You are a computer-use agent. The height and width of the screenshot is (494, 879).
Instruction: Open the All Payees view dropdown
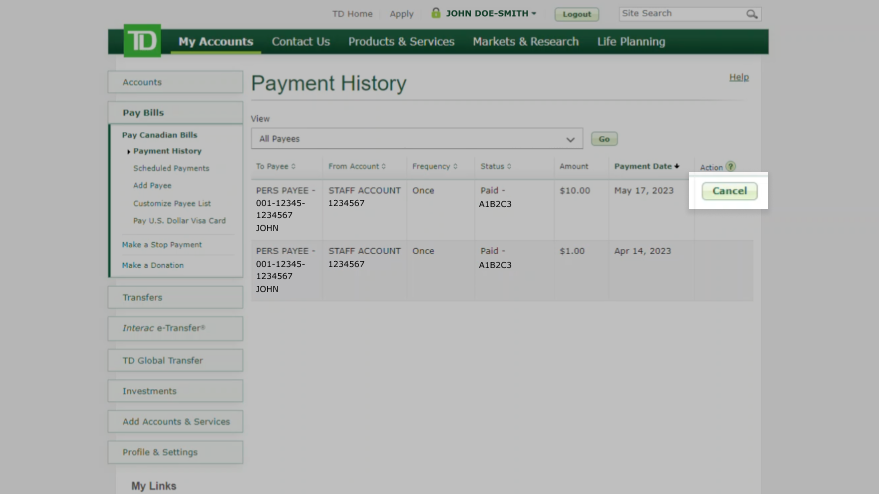[417, 138]
